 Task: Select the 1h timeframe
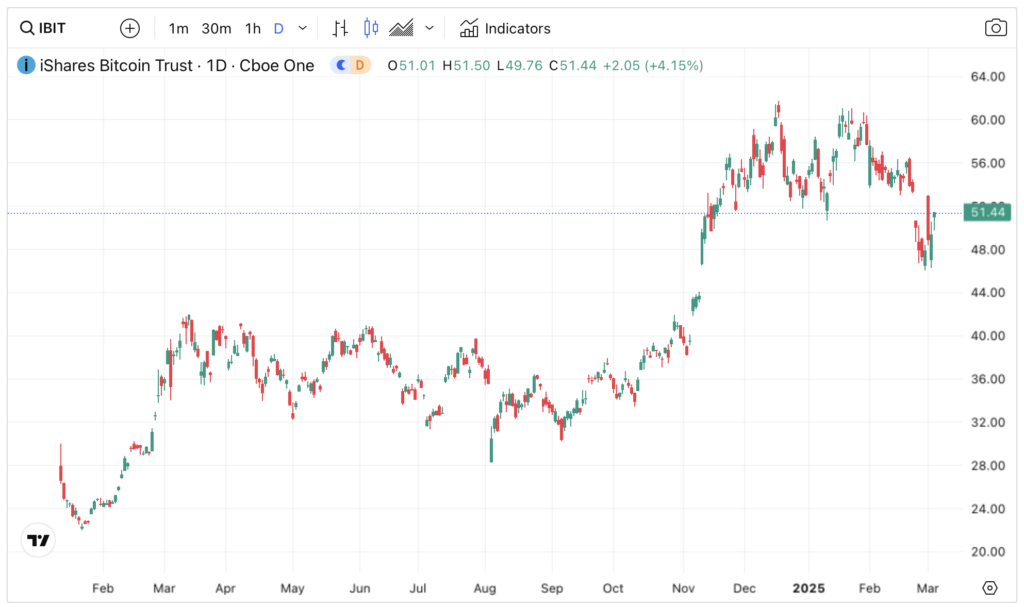pyautogui.click(x=253, y=29)
